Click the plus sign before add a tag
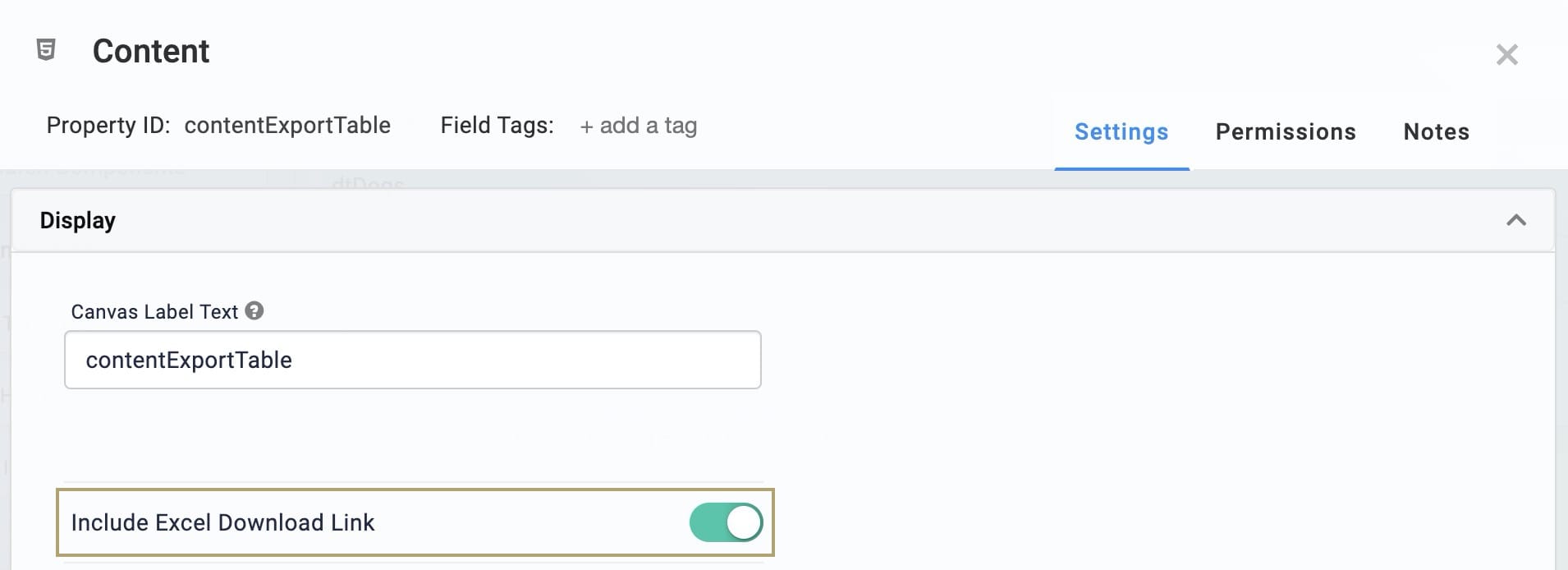Viewport: 1568px width, 570px height. pos(586,126)
